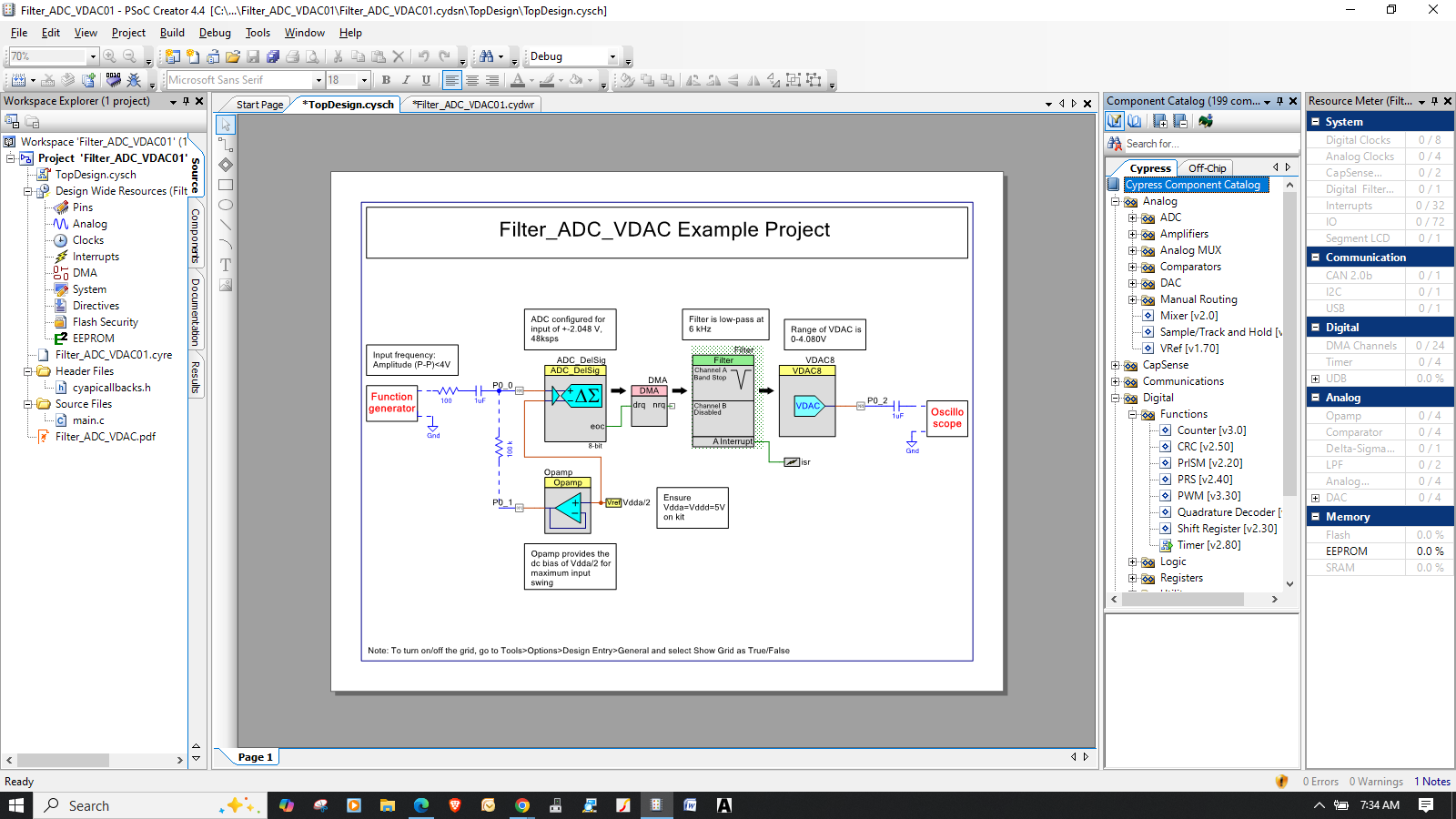Select the arc drawing tool

226,245
